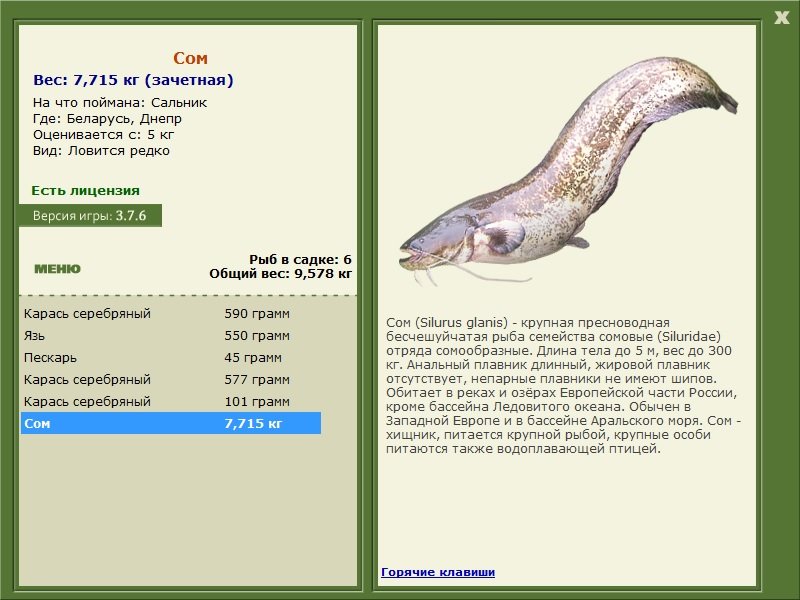Select the Карась серебряный 590 грамм row
800x600 pixels.
(171, 313)
